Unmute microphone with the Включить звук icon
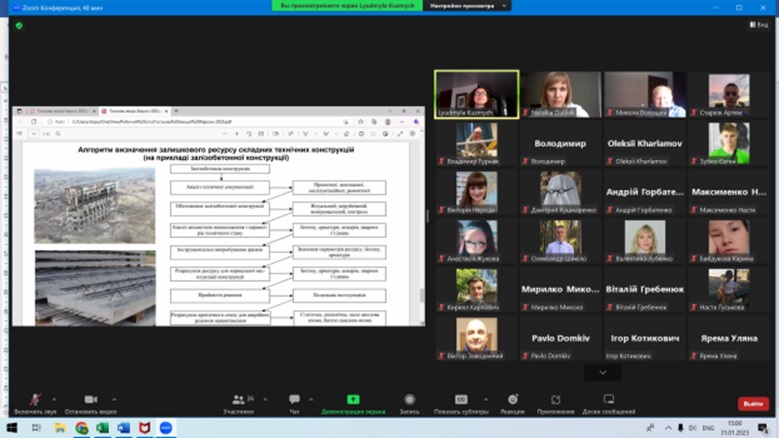This screenshot has width=779, height=438. pos(35,400)
